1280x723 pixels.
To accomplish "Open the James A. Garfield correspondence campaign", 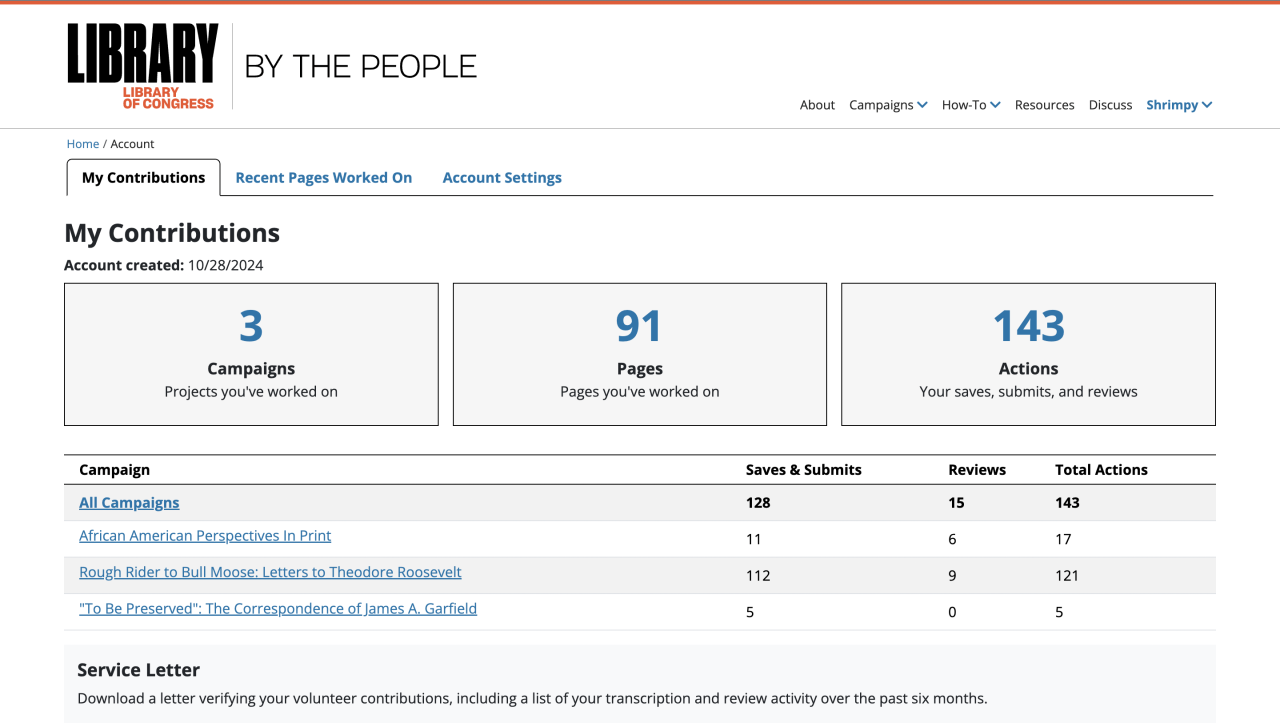I will (278, 609).
